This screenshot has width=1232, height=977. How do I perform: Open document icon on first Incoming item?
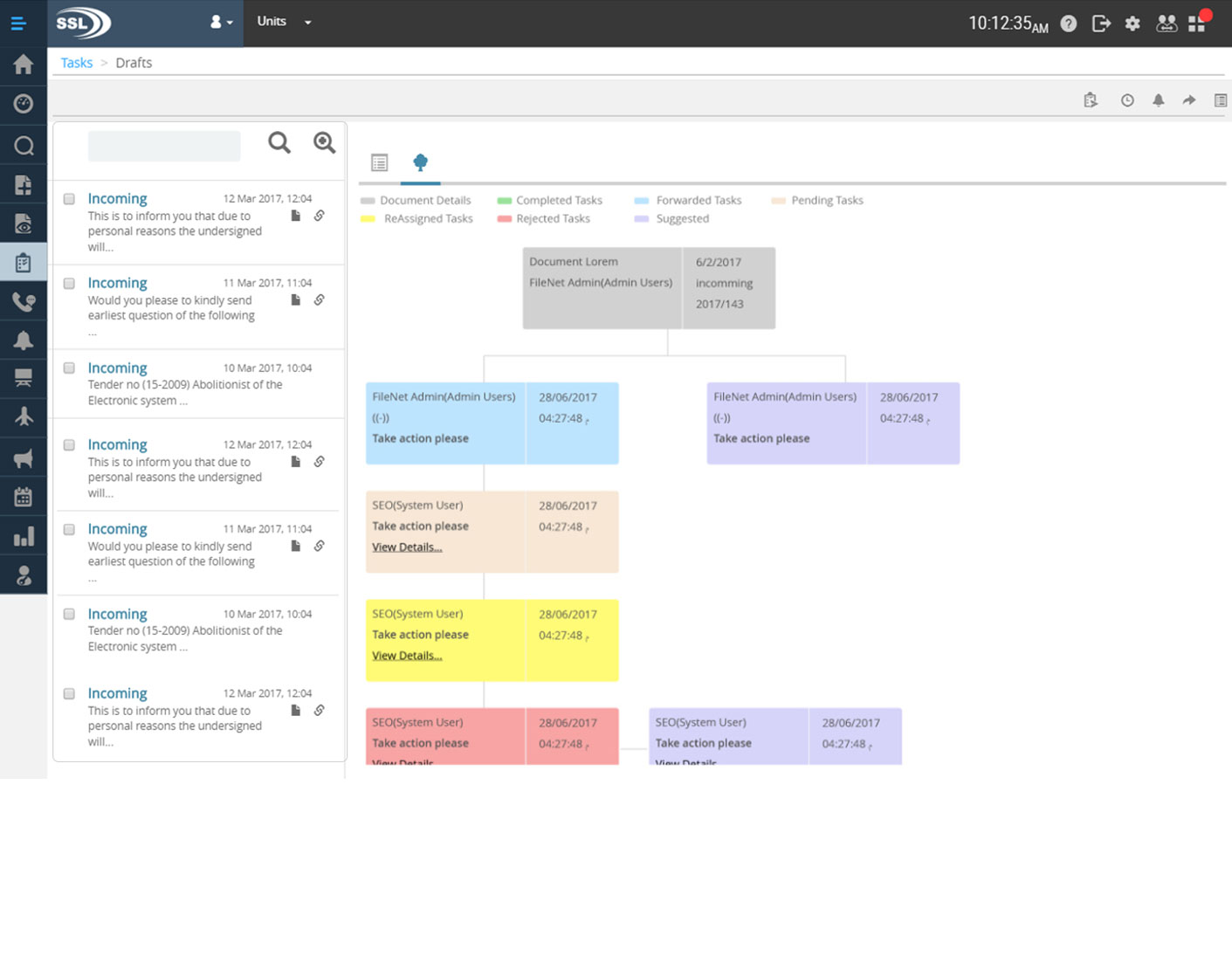coord(295,216)
